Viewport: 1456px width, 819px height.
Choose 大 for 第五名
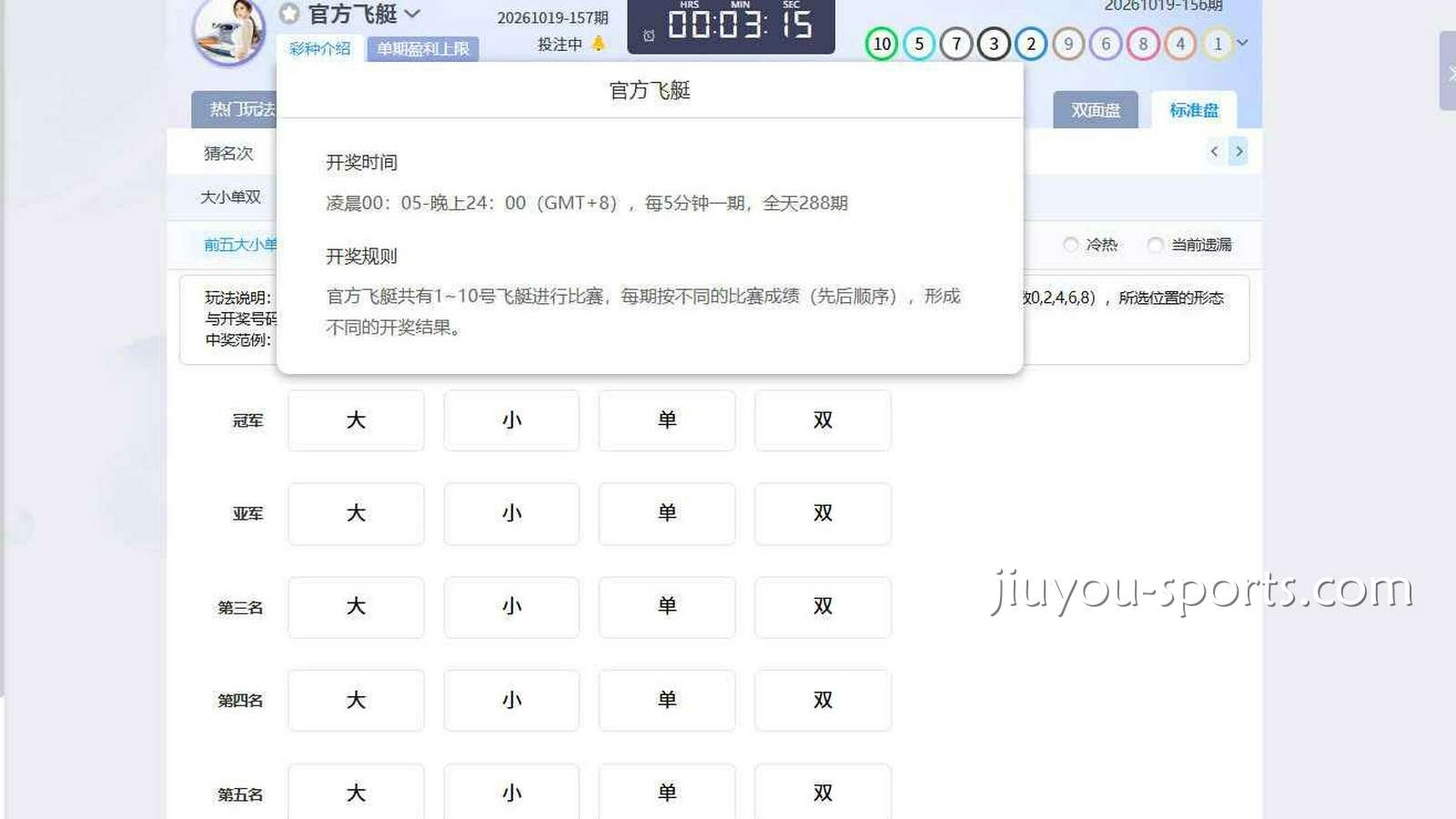tap(356, 792)
